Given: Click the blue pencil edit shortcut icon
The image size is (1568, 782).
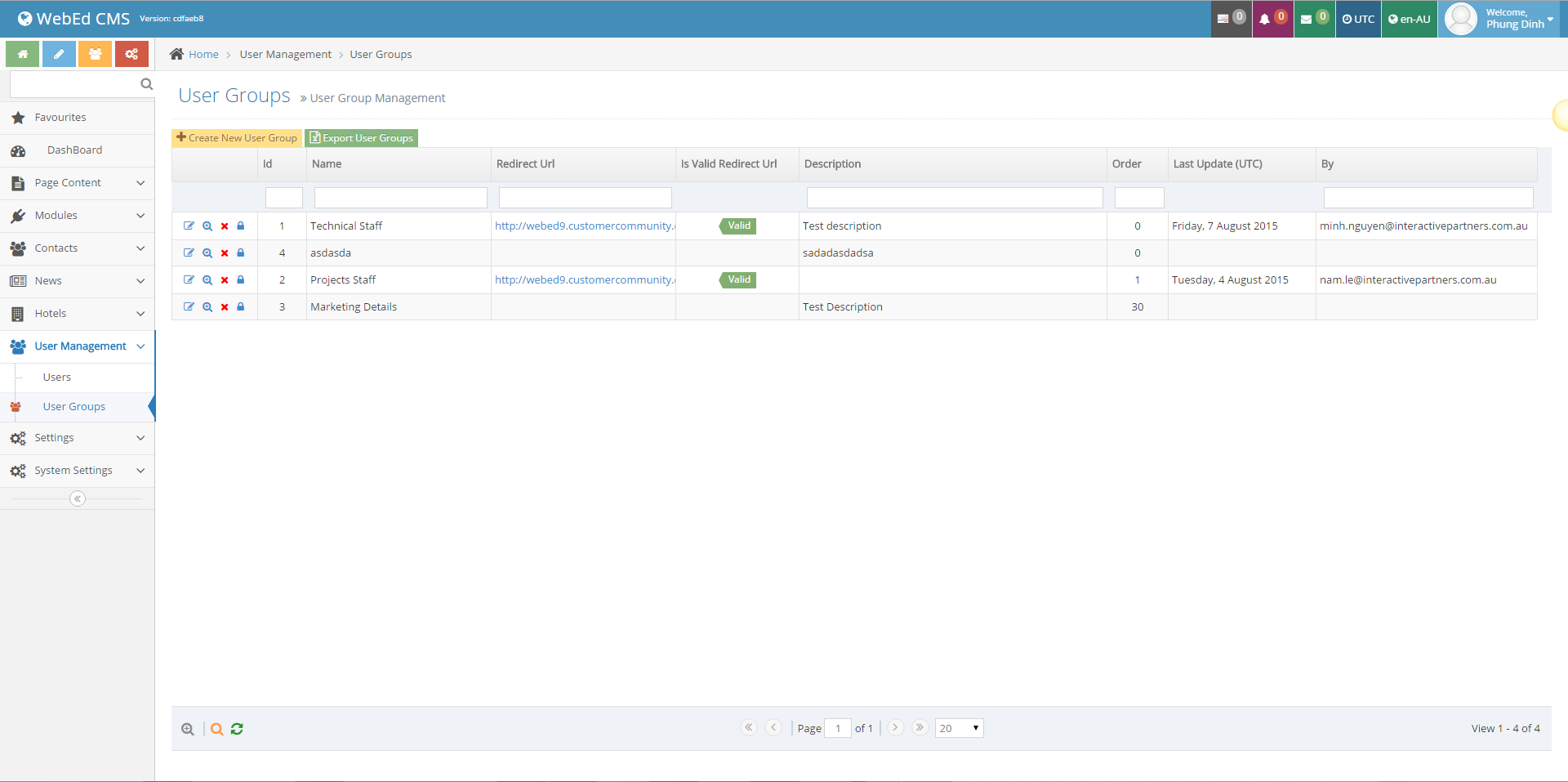Looking at the screenshot, I should coord(59,54).
